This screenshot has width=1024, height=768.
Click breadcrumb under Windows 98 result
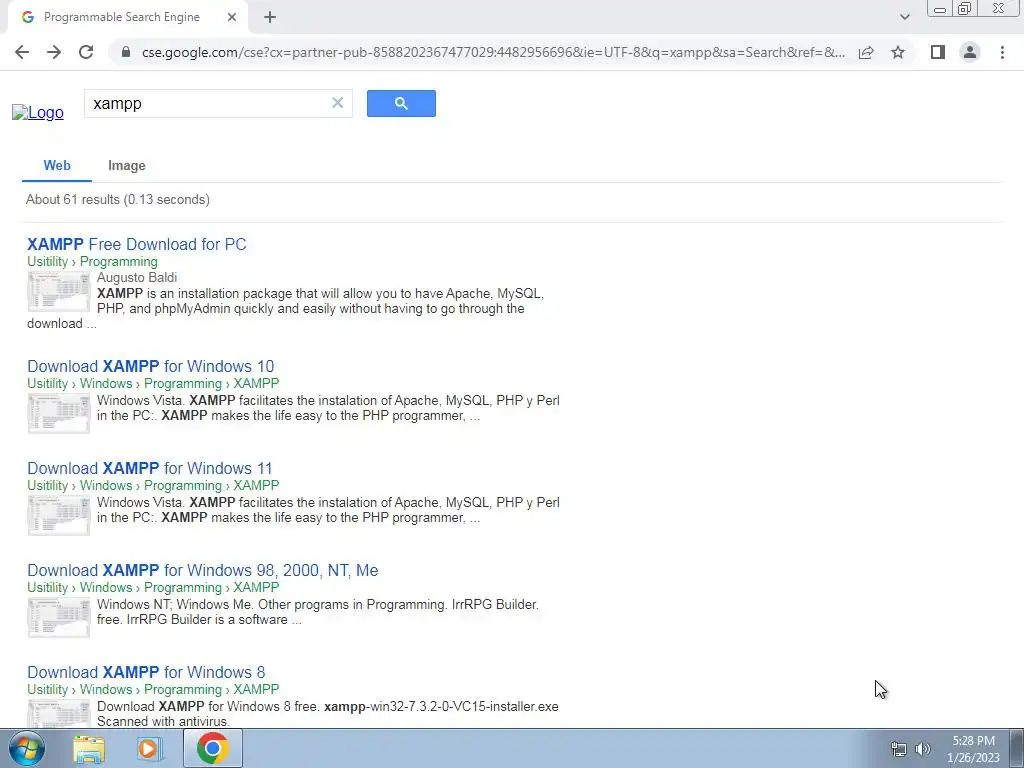click(153, 587)
